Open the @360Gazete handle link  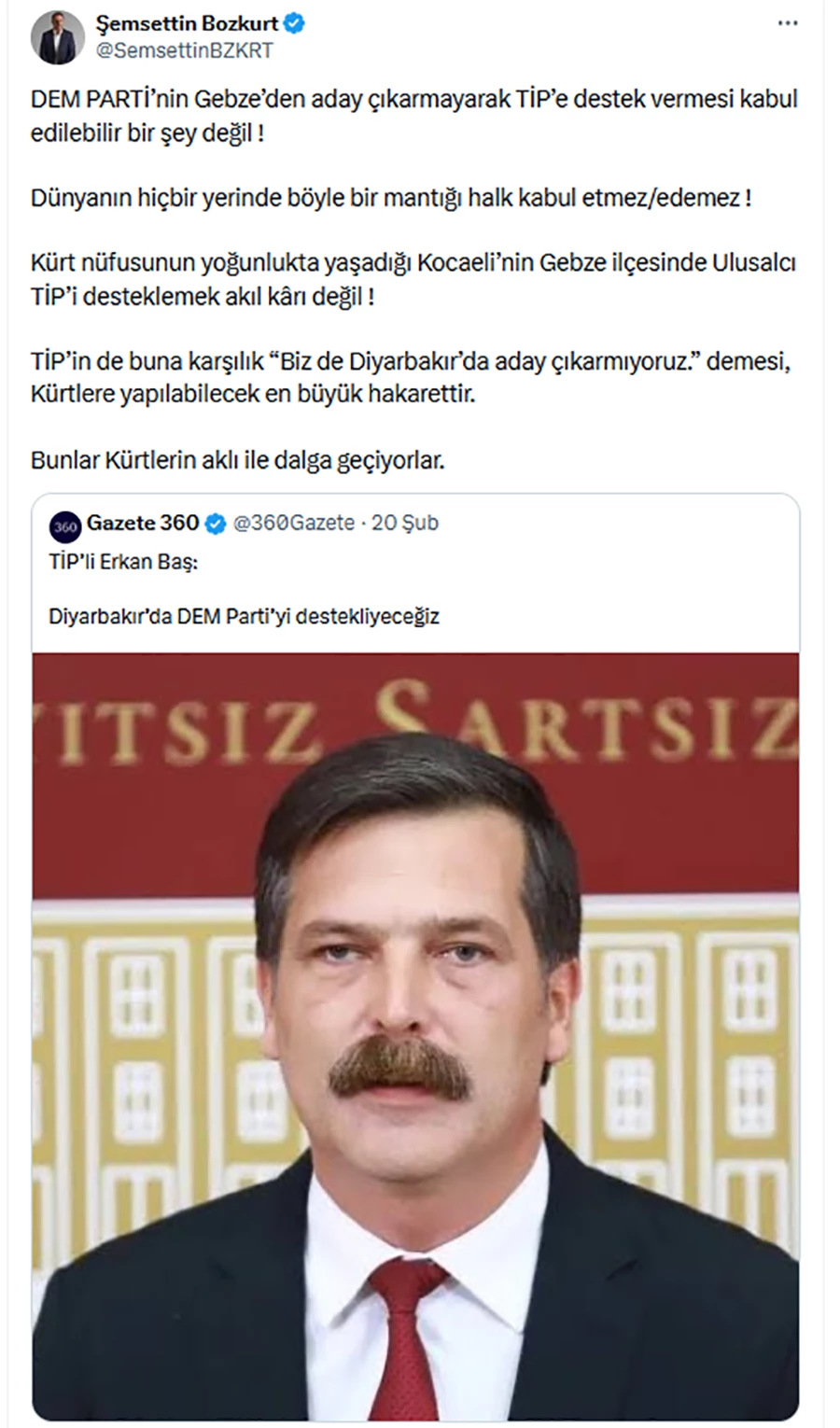tap(293, 523)
